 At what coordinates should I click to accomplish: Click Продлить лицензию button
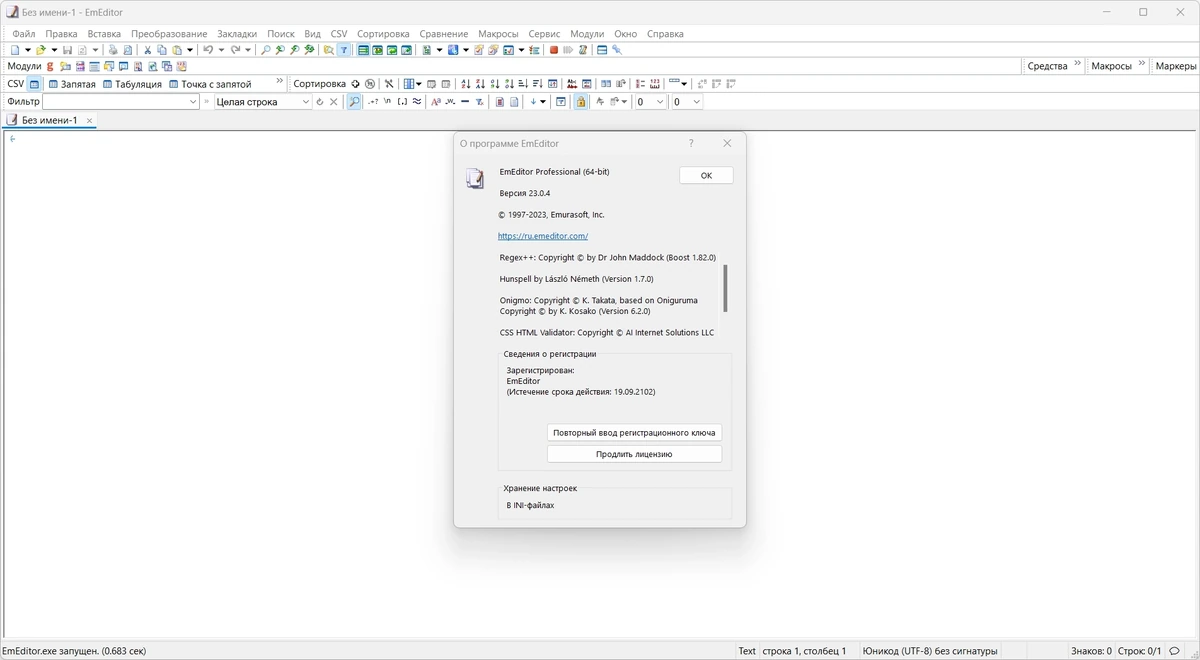(x=634, y=454)
